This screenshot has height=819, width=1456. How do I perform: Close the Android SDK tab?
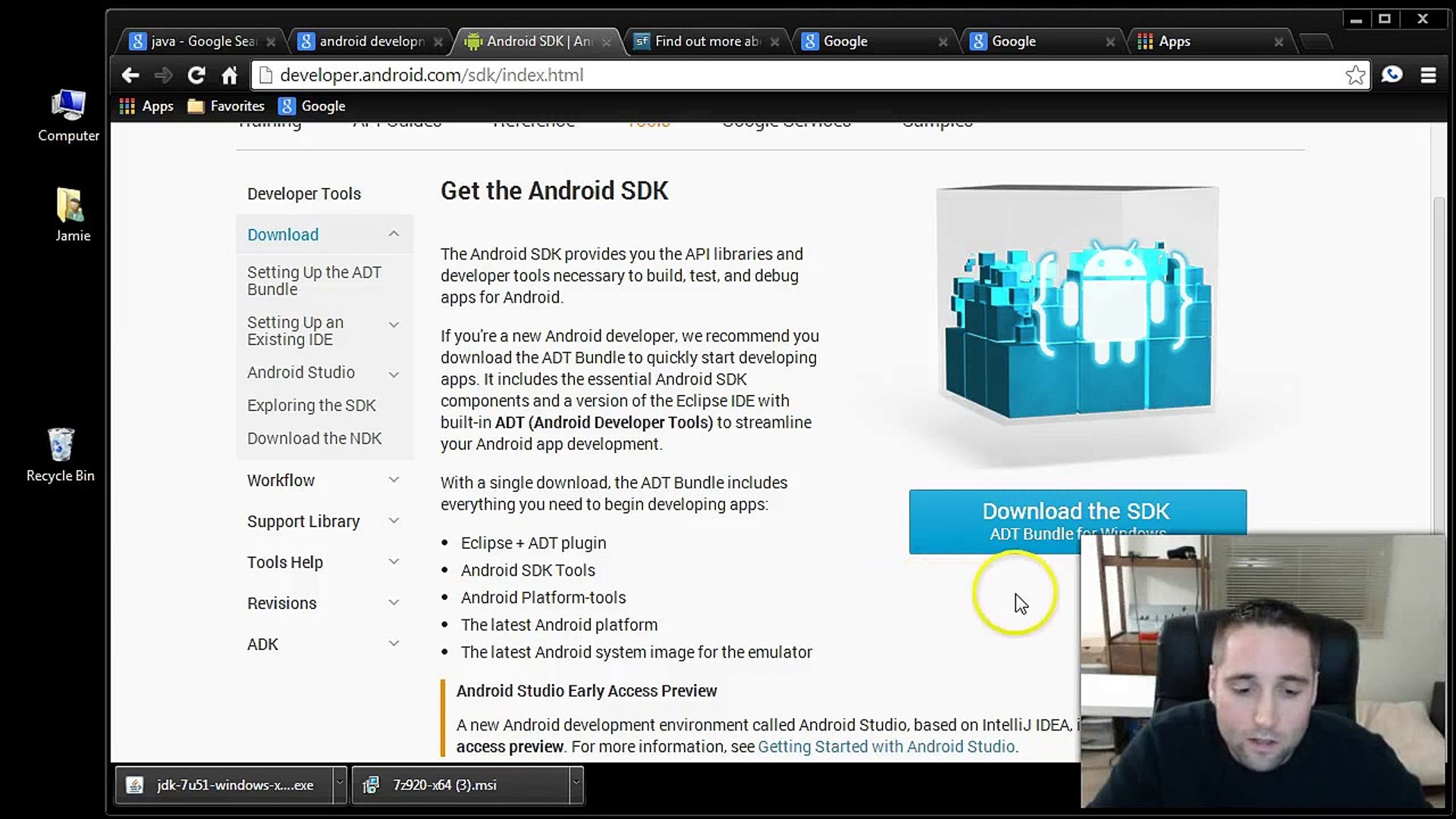(x=607, y=42)
